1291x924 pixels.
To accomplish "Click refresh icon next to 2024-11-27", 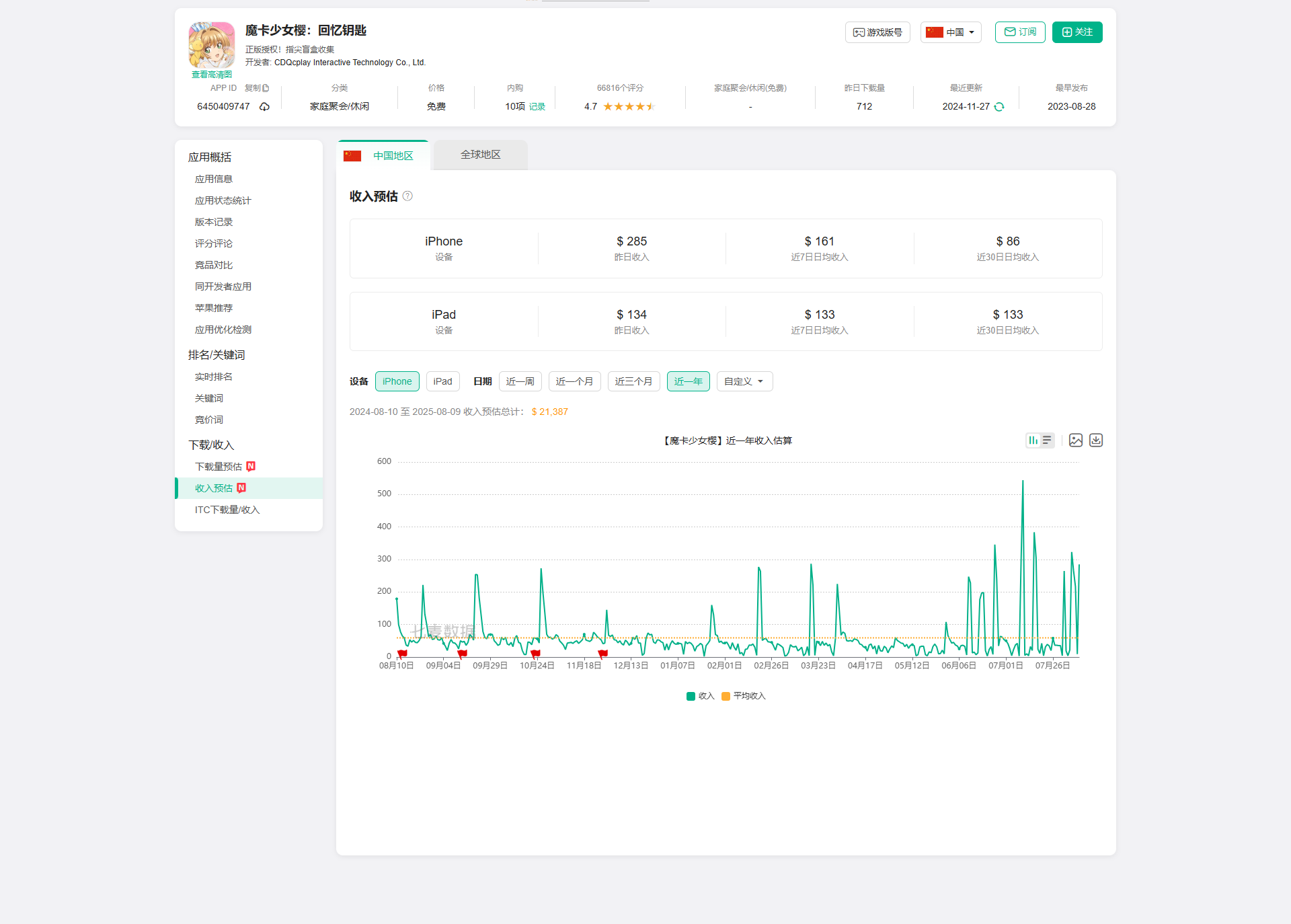I will [x=999, y=107].
